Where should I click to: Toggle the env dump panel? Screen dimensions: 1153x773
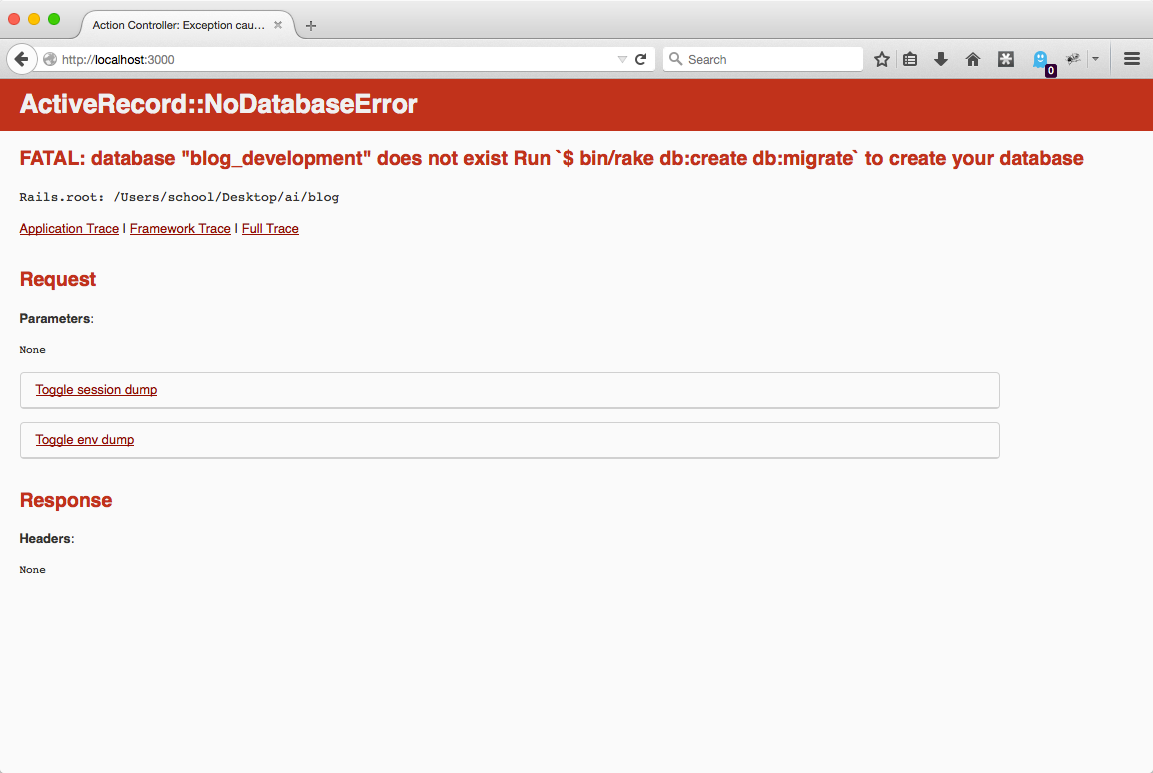[84, 440]
